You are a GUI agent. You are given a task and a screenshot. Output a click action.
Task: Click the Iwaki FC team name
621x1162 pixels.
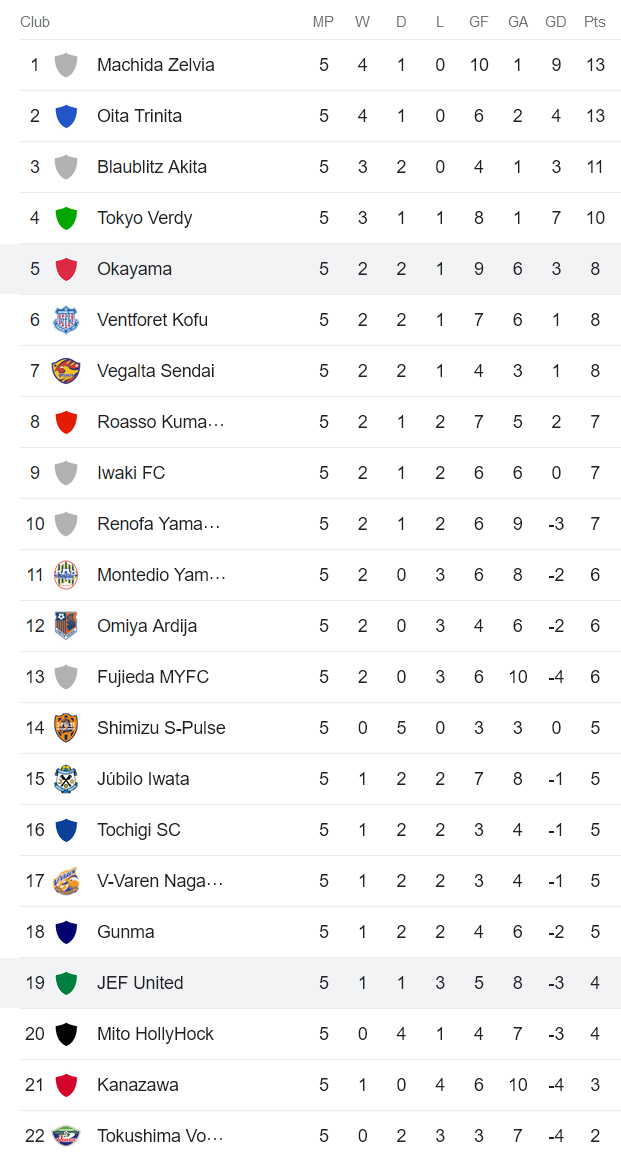(x=133, y=472)
